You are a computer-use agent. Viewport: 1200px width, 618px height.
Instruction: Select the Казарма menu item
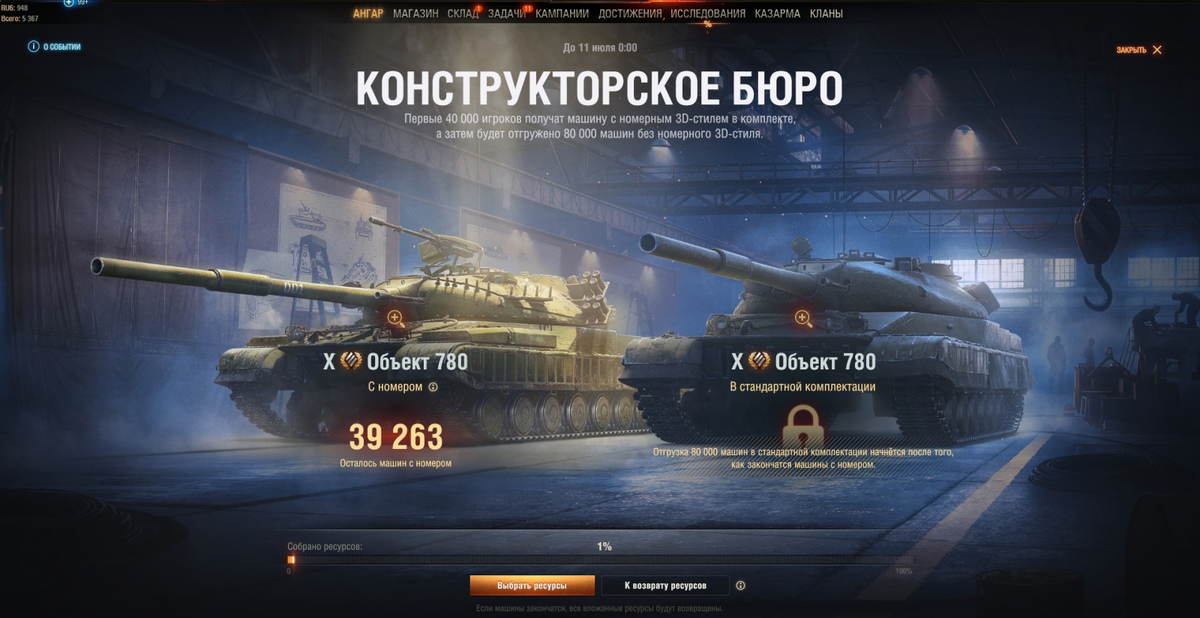coord(777,14)
